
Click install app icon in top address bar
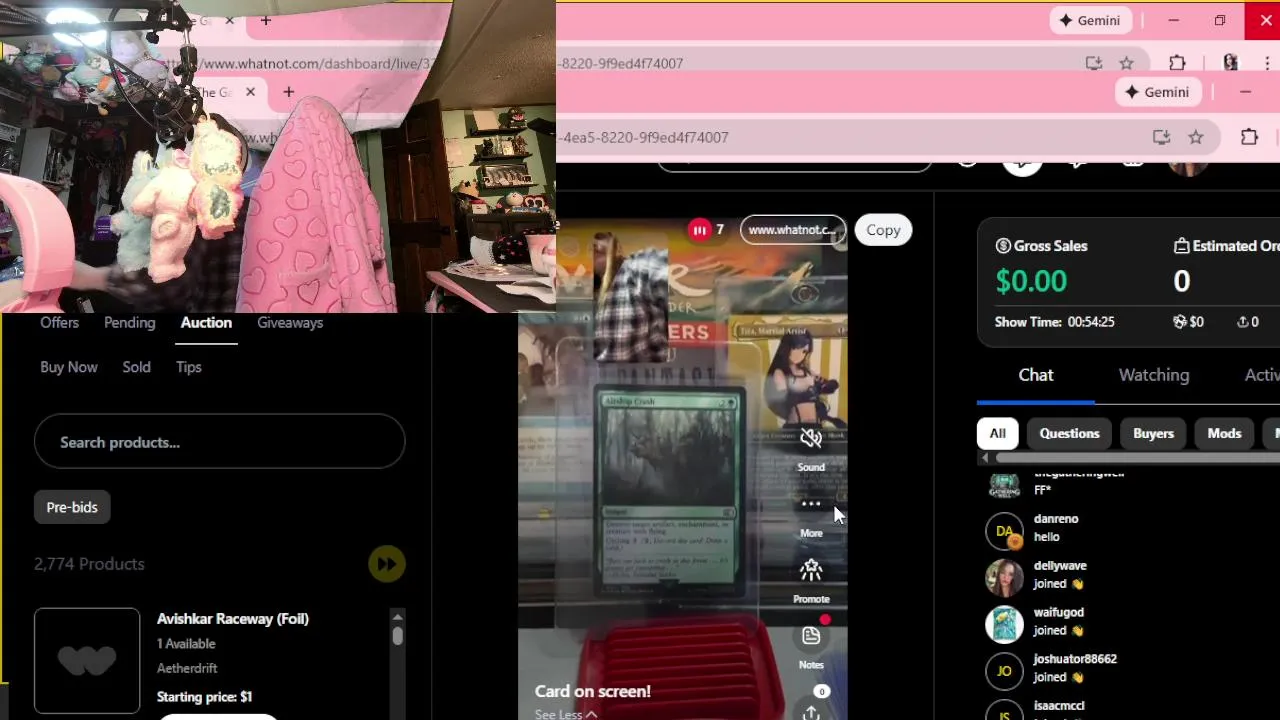pos(1094,63)
